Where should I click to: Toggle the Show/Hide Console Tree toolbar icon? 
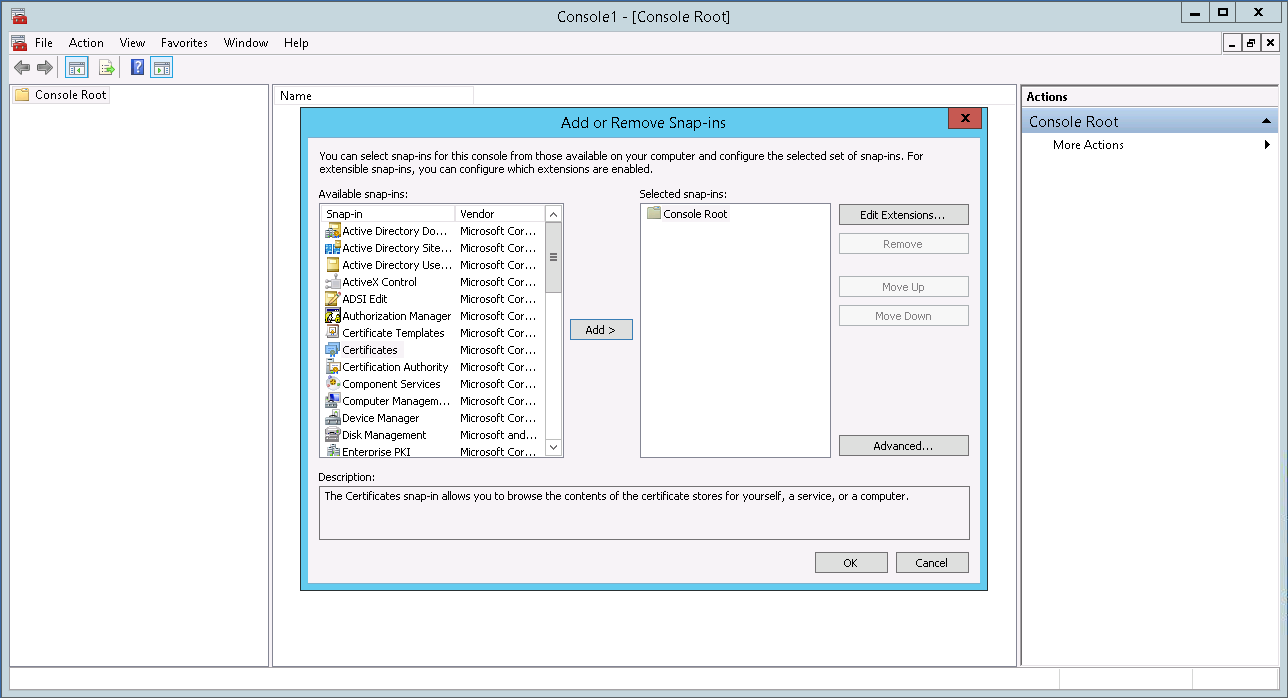[76, 67]
